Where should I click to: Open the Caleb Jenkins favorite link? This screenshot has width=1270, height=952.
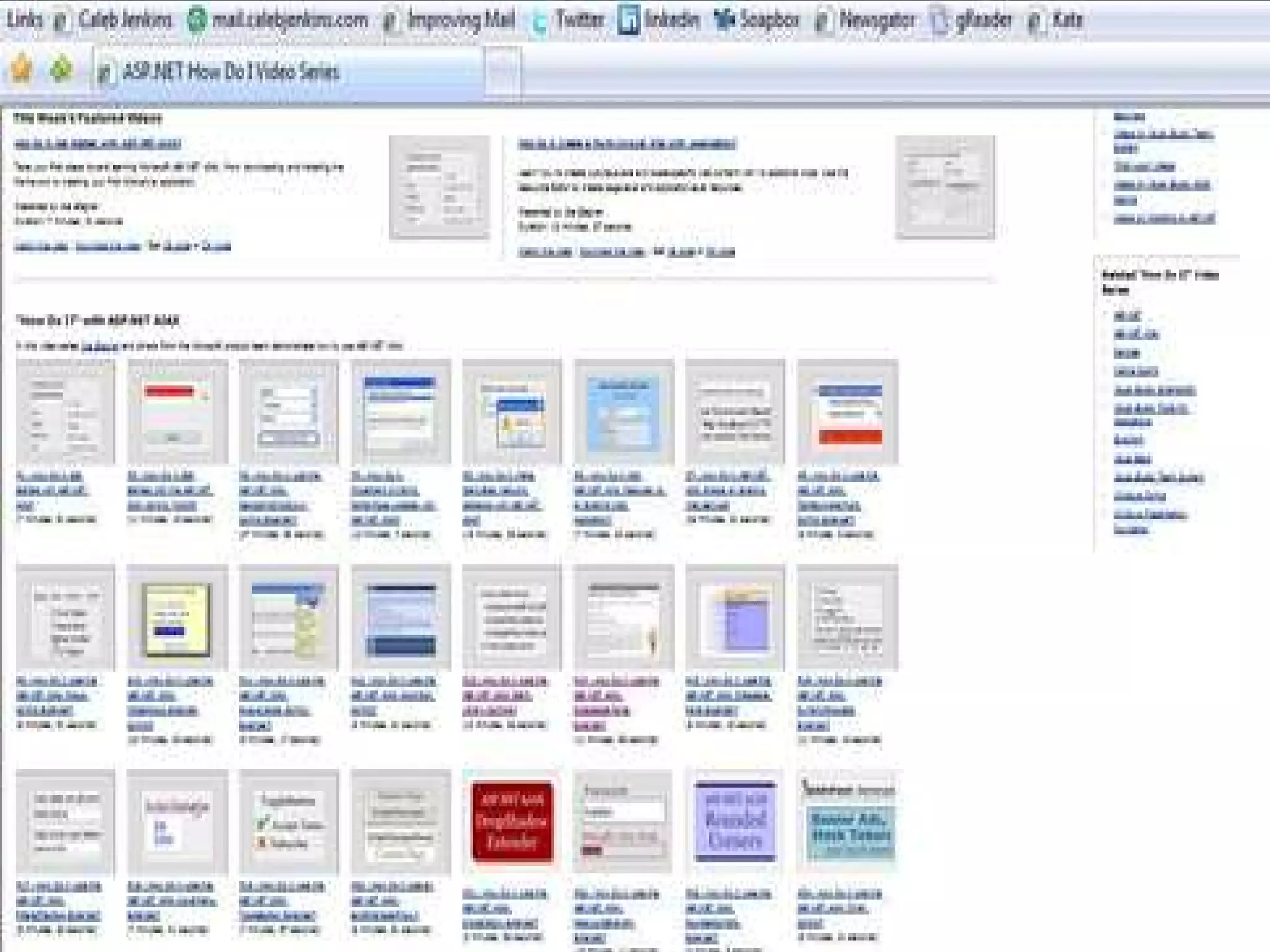tap(115, 20)
